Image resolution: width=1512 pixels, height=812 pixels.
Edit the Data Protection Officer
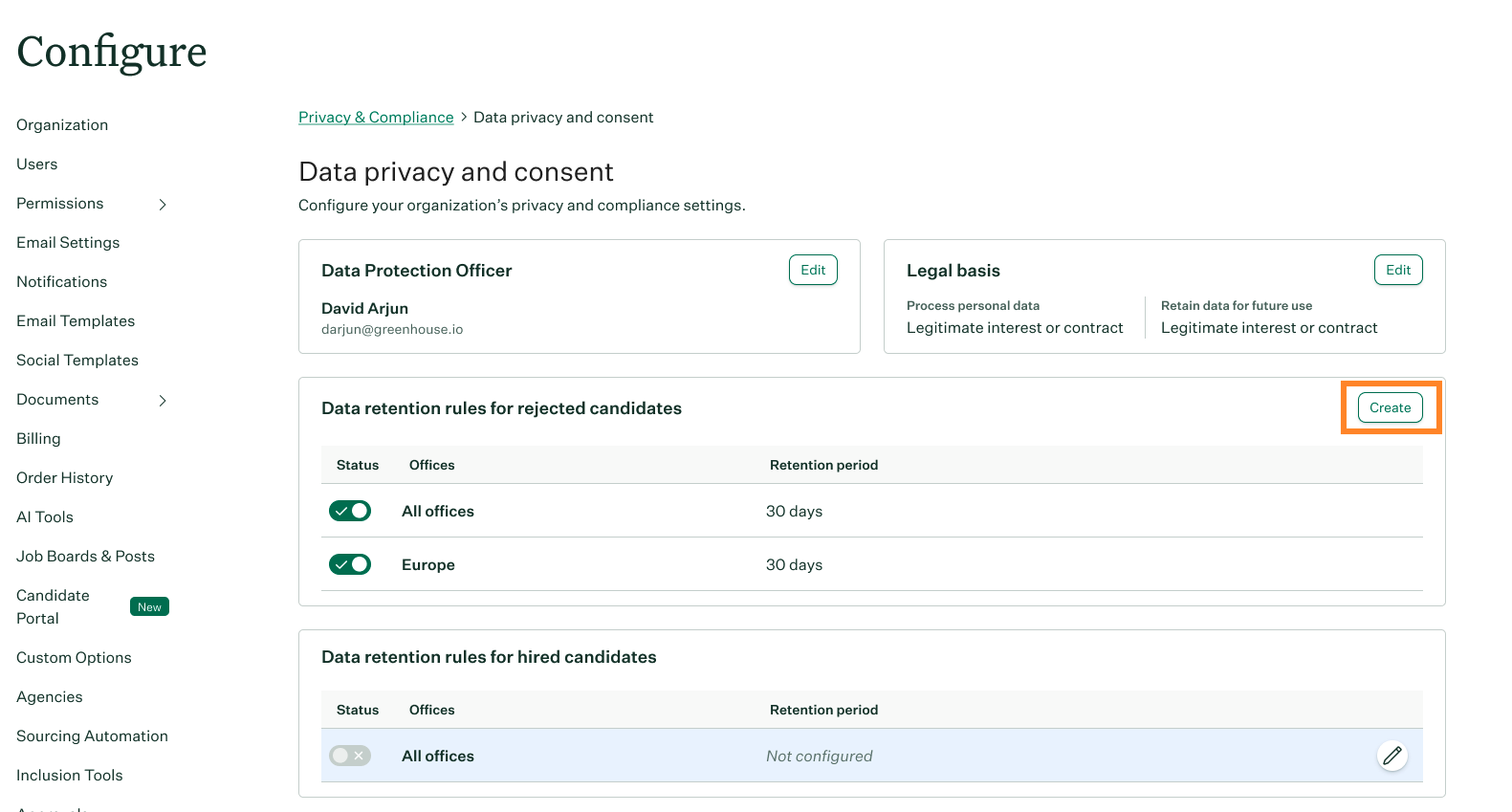(x=813, y=270)
